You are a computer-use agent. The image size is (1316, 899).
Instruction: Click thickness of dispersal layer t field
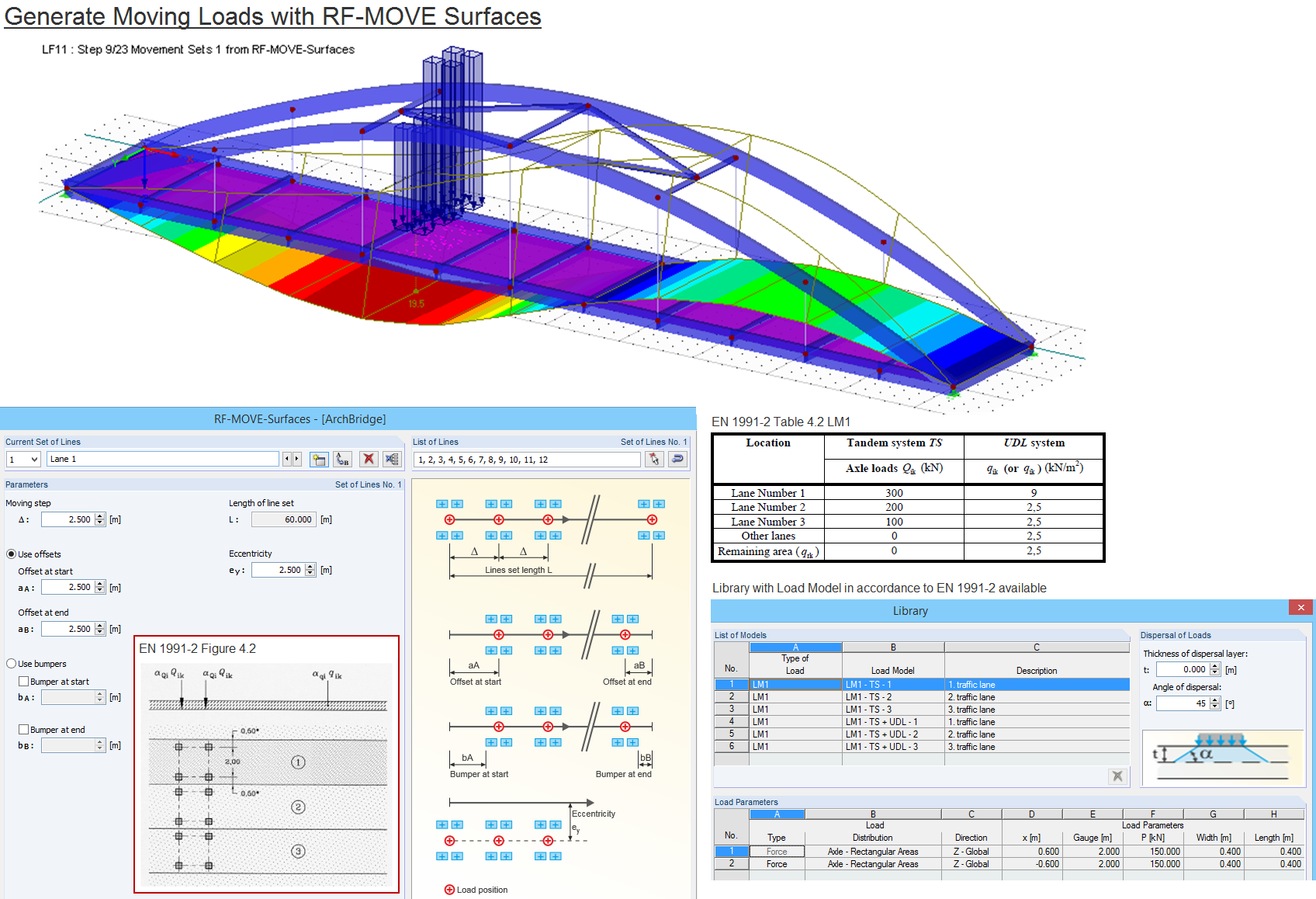click(1183, 669)
